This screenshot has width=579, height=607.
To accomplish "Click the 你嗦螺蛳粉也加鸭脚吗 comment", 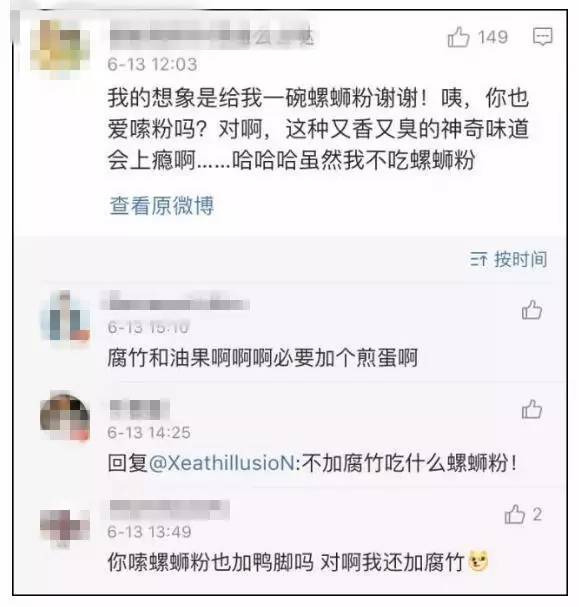I will click(x=298, y=561).
